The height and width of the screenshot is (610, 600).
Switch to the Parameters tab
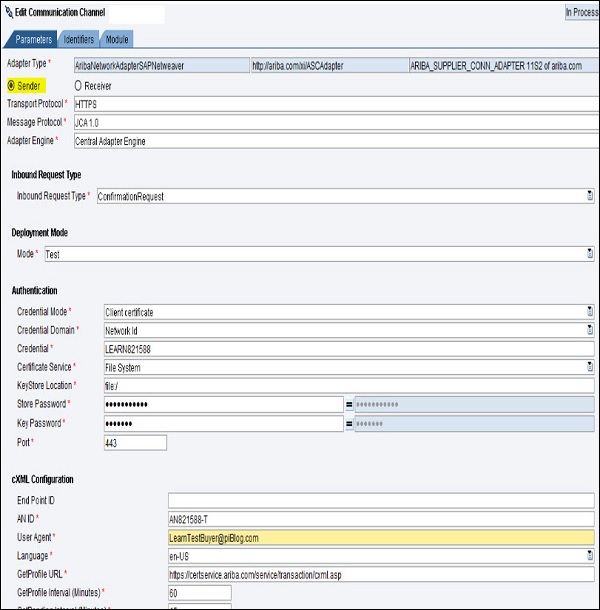[x=31, y=40]
